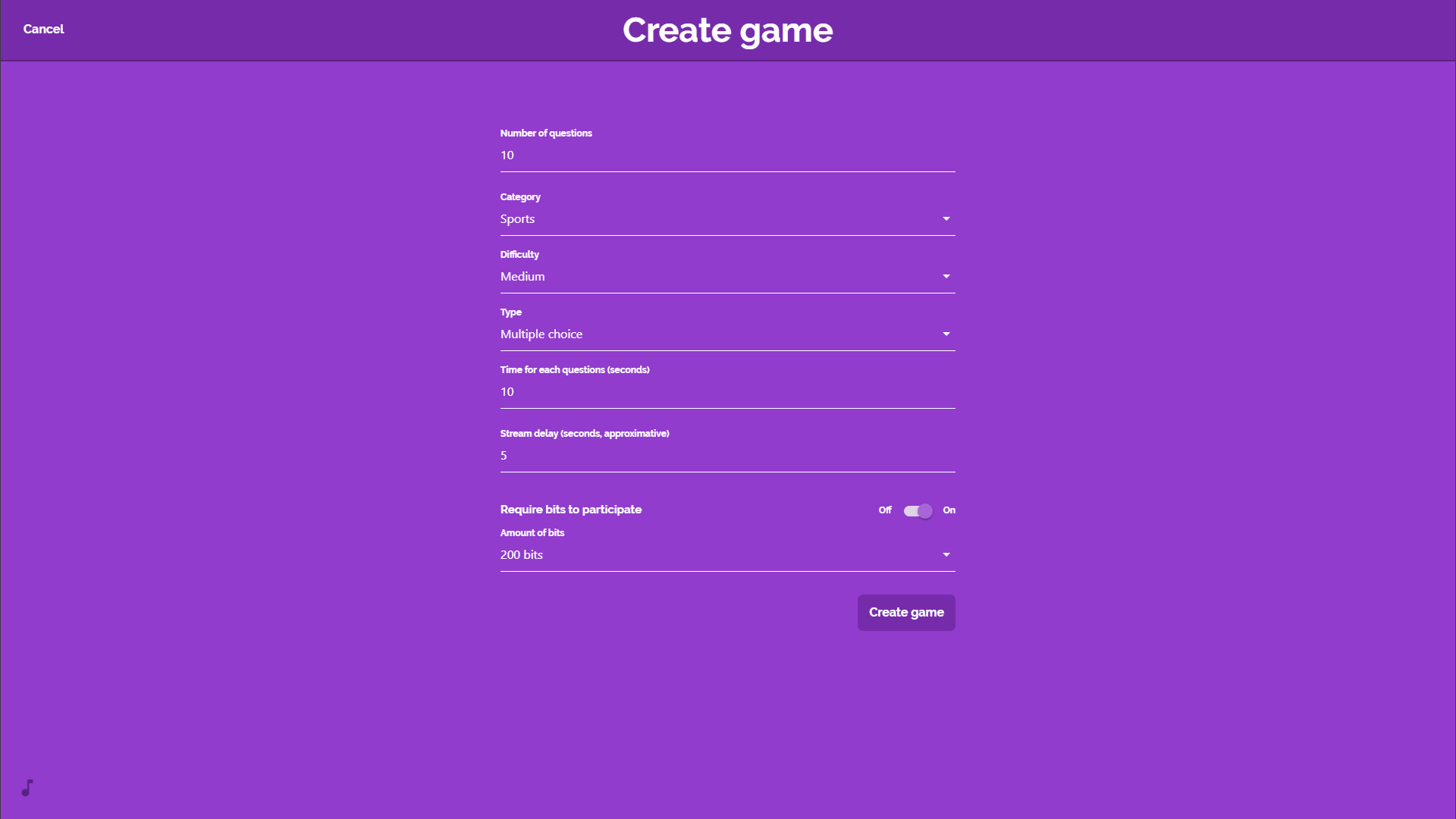Open the Multiple choice type selection
The image size is (1456, 819).
[x=541, y=334]
